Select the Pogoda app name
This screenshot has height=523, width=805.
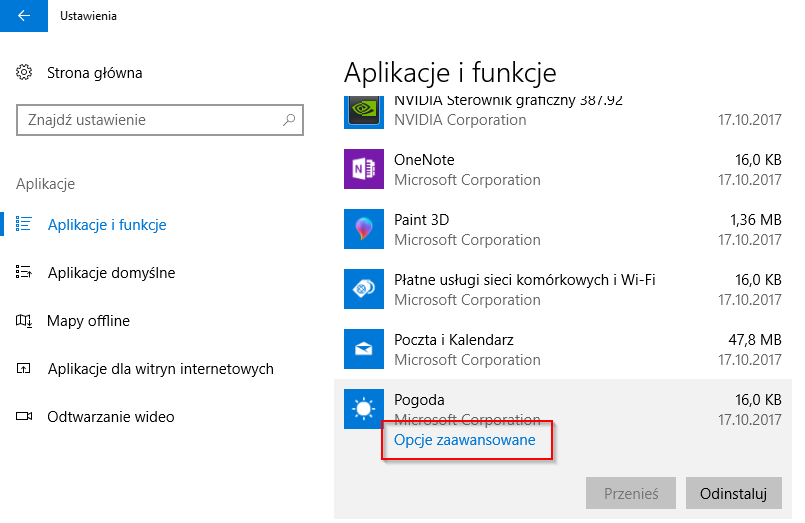[419, 400]
